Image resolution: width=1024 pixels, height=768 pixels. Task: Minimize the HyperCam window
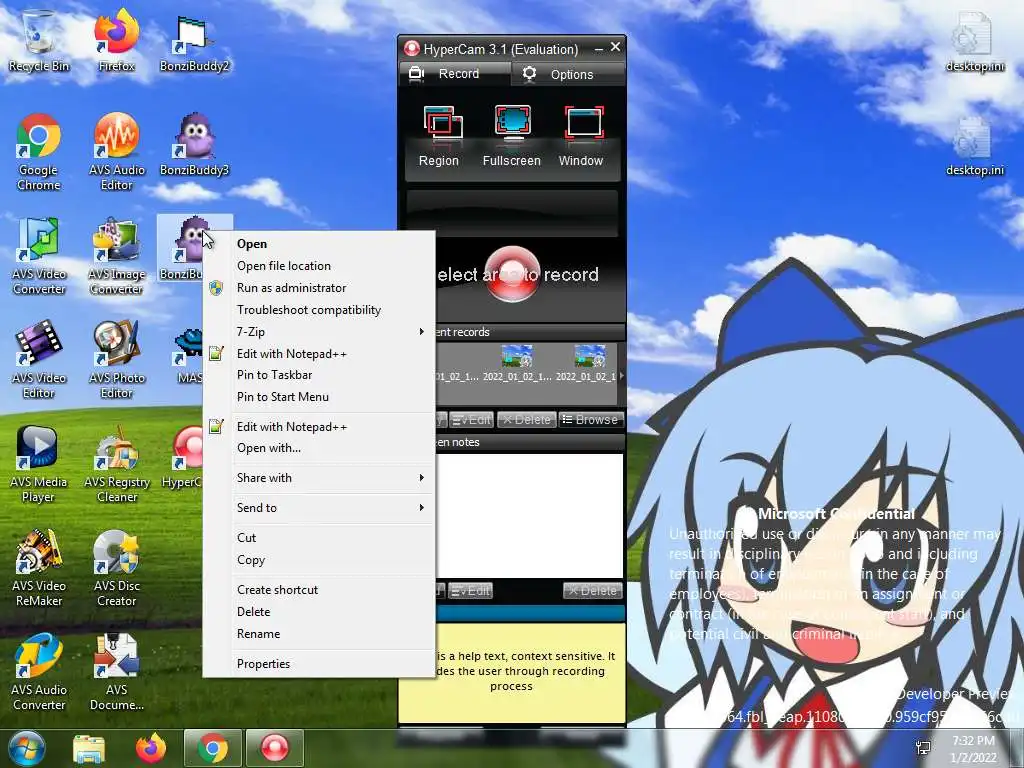tap(598, 48)
